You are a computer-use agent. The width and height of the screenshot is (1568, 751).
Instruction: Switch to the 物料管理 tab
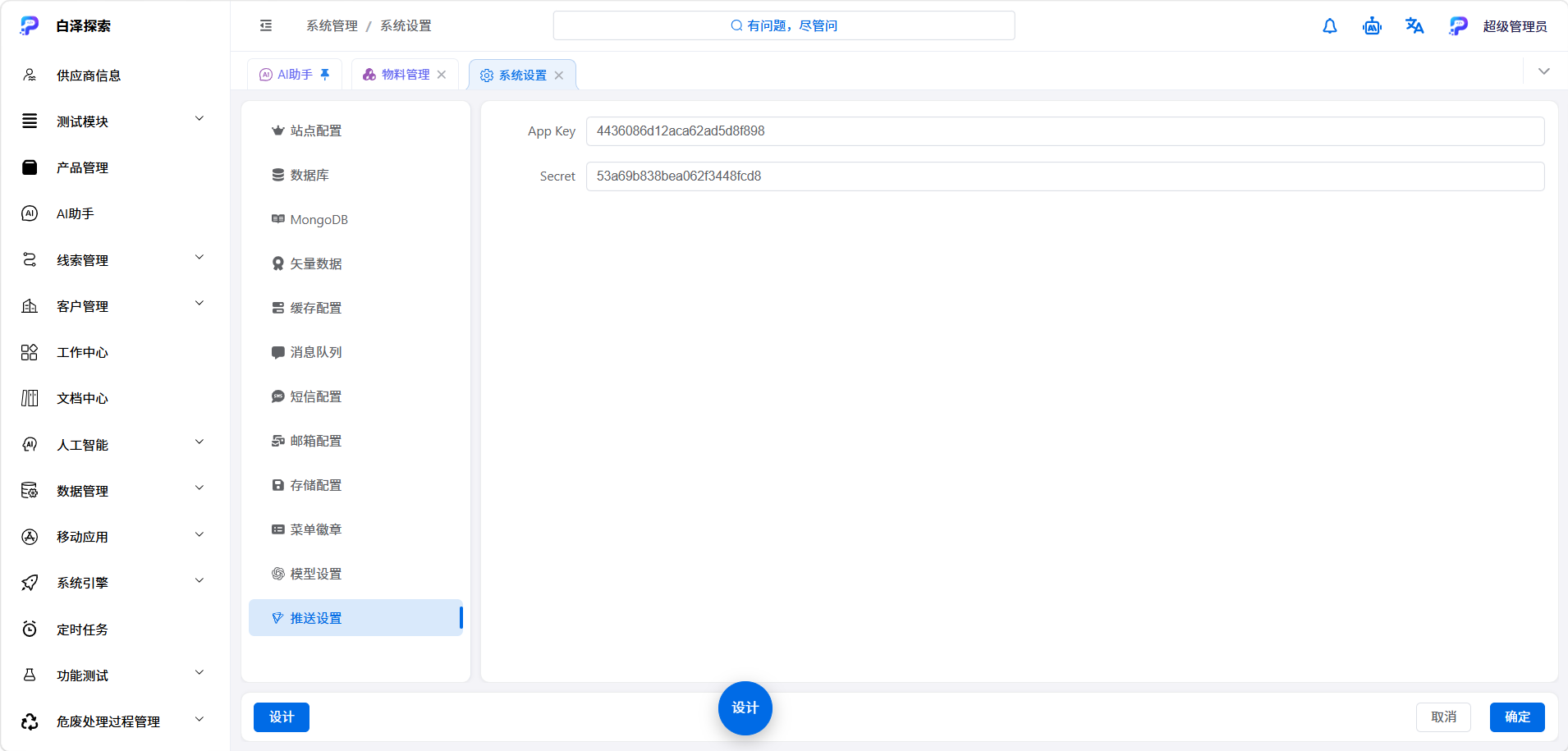[x=405, y=75]
